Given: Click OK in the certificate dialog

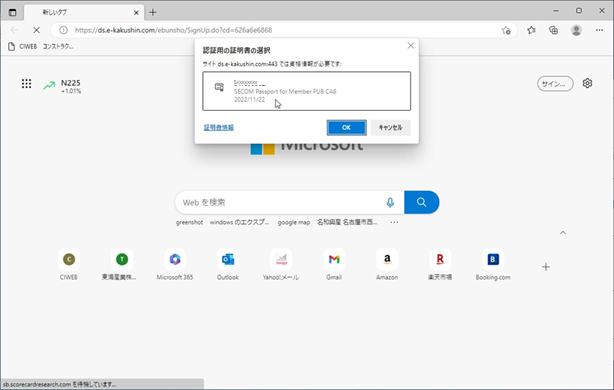Looking at the screenshot, I should pos(347,128).
